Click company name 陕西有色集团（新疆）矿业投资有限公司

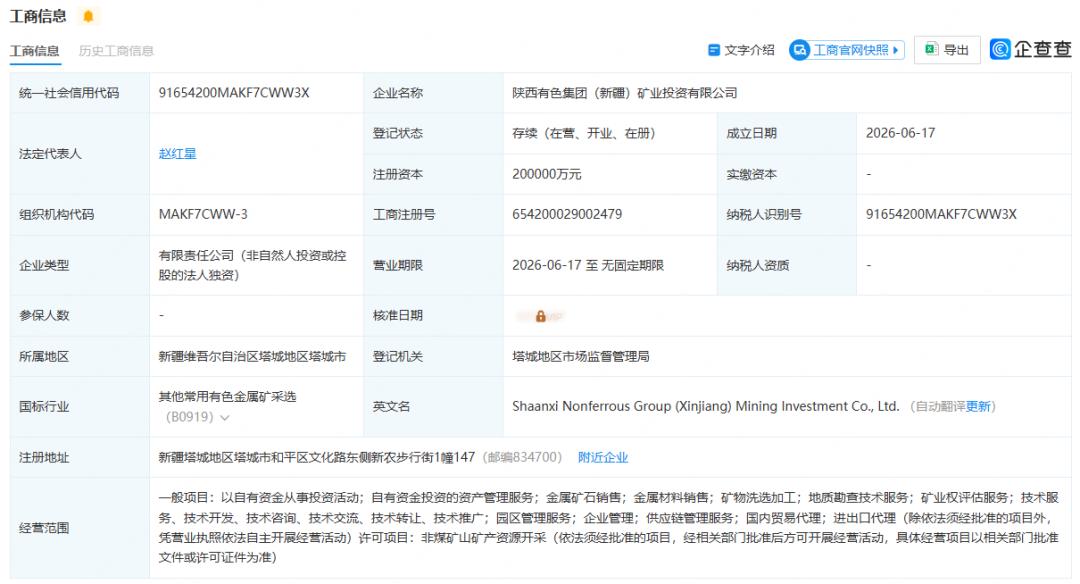[x=625, y=93]
